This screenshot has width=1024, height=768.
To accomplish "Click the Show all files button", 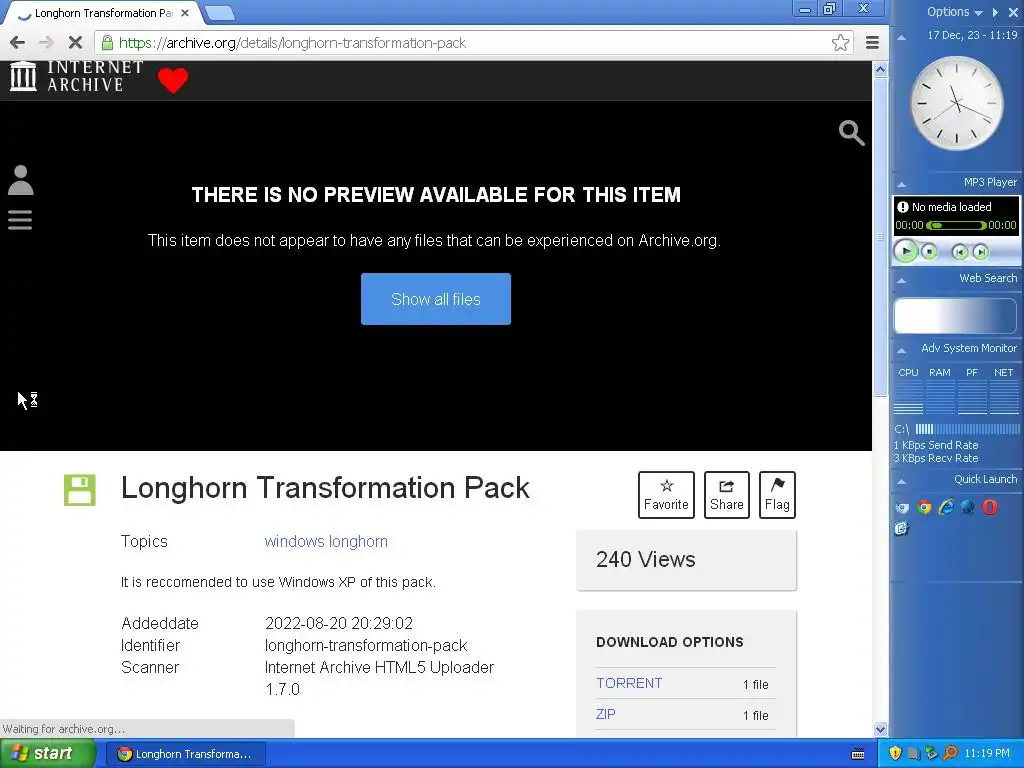I will (436, 299).
